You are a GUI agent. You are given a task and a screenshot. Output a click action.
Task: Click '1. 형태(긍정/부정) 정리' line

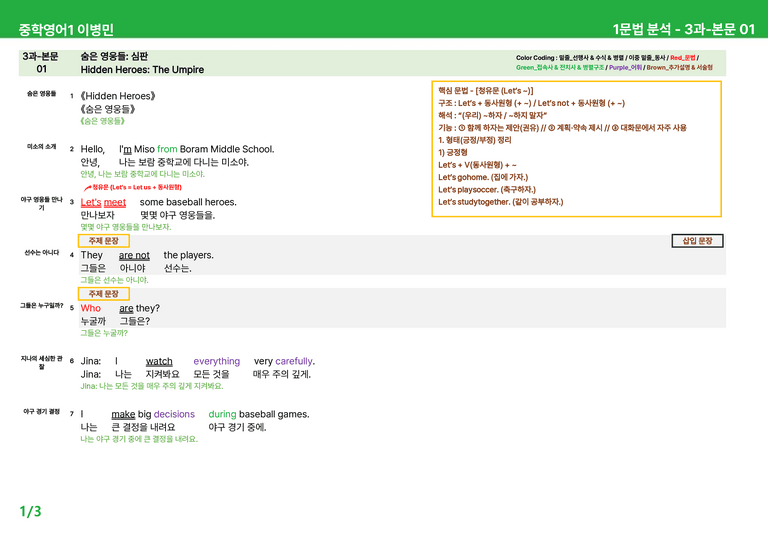475,140
